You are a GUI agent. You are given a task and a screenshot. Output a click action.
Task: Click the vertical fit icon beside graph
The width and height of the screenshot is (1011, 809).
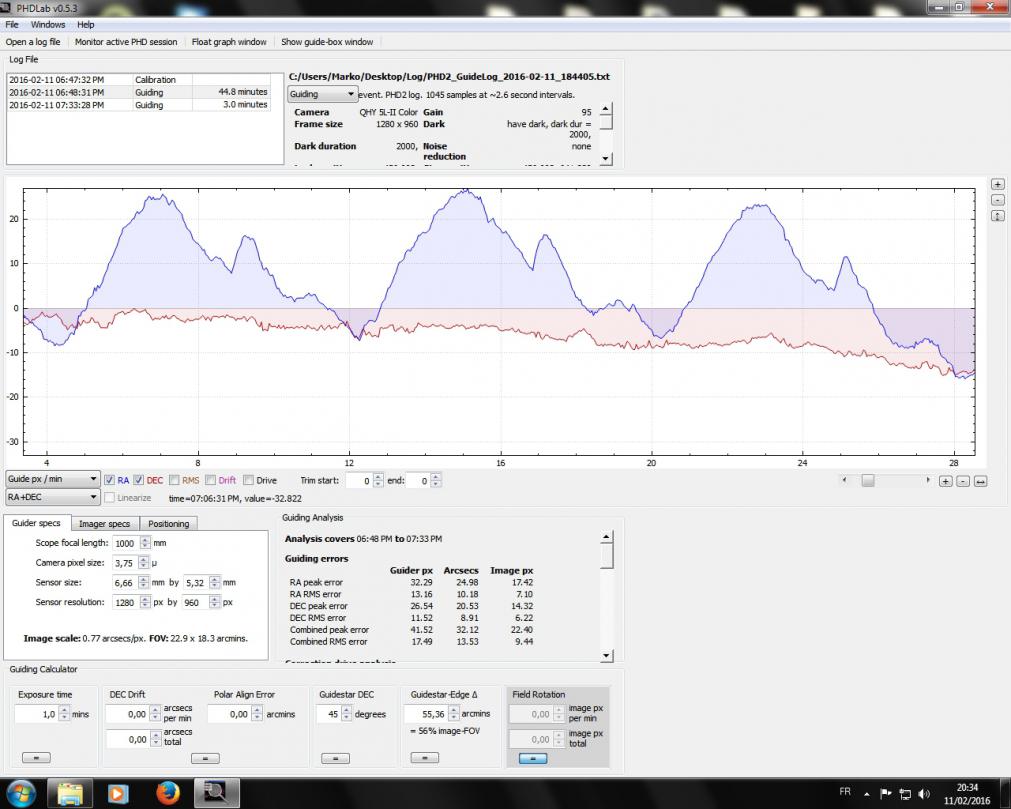[x=997, y=216]
